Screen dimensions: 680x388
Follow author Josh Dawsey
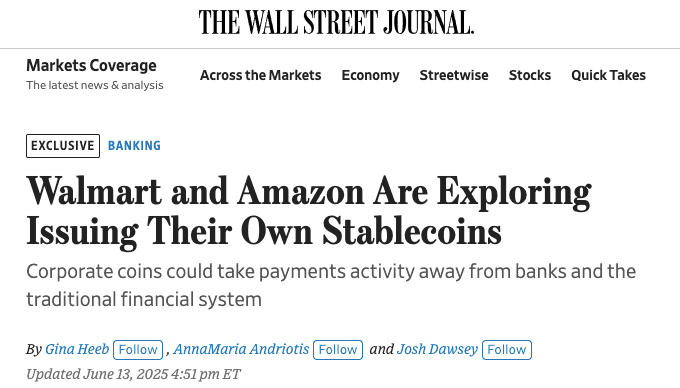507,350
